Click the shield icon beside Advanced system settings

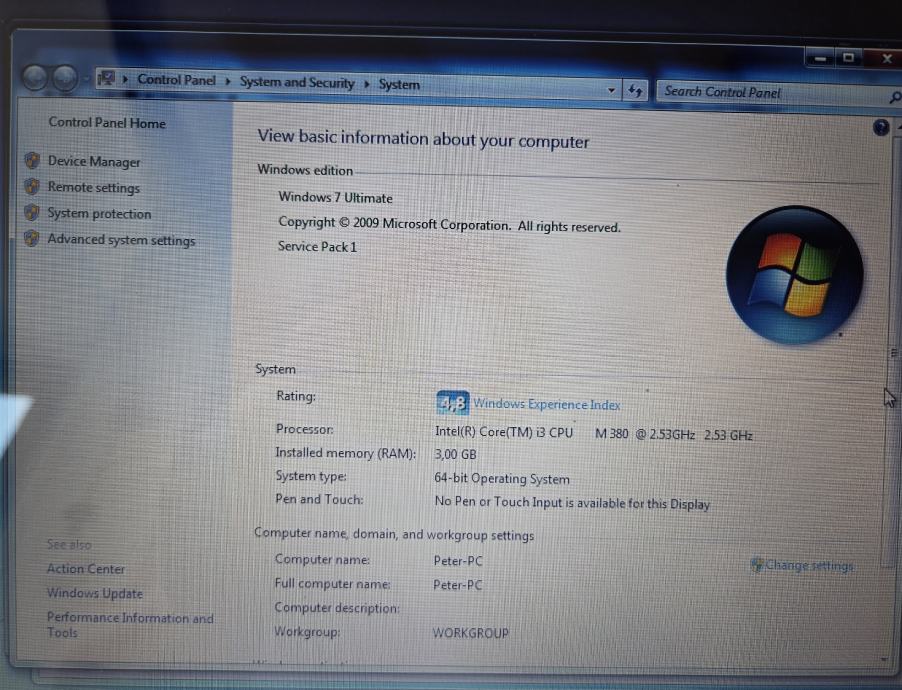click(x=32, y=238)
